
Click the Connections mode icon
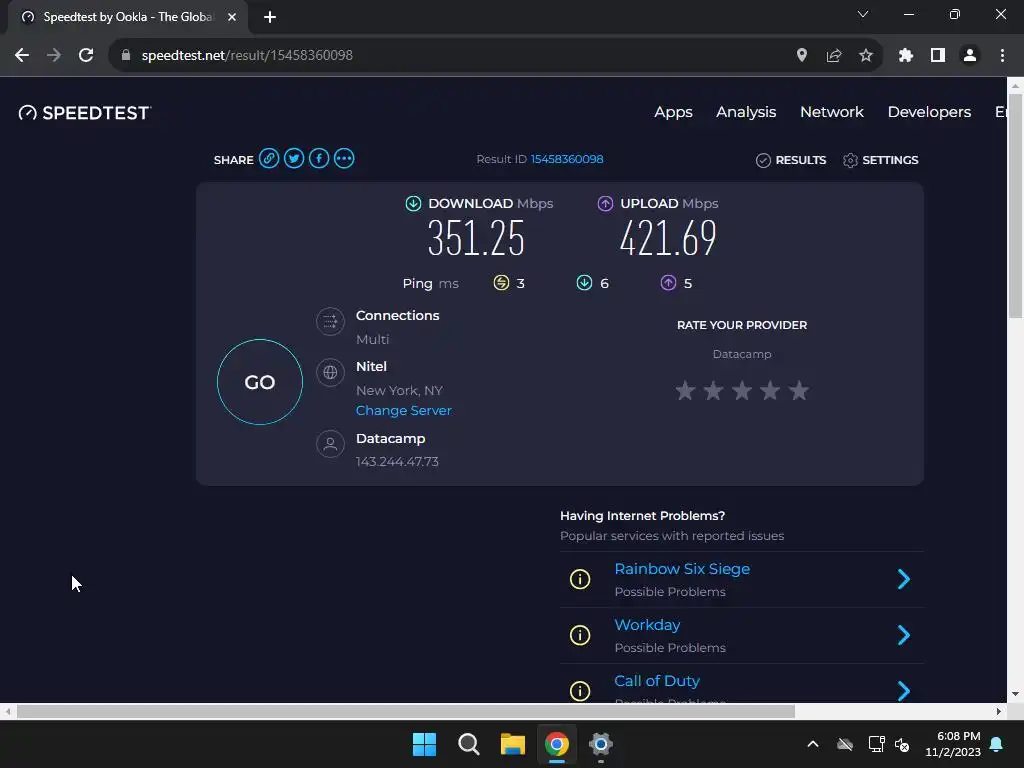pyautogui.click(x=330, y=321)
